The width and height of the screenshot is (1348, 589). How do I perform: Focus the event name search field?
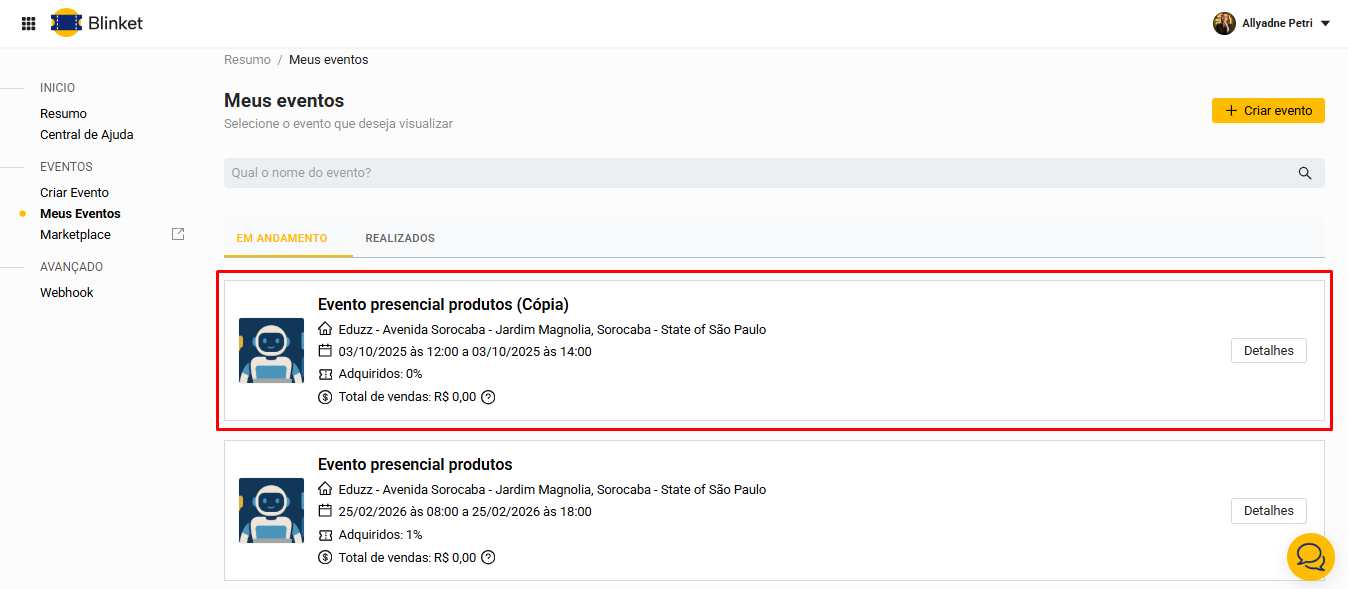tap(760, 173)
